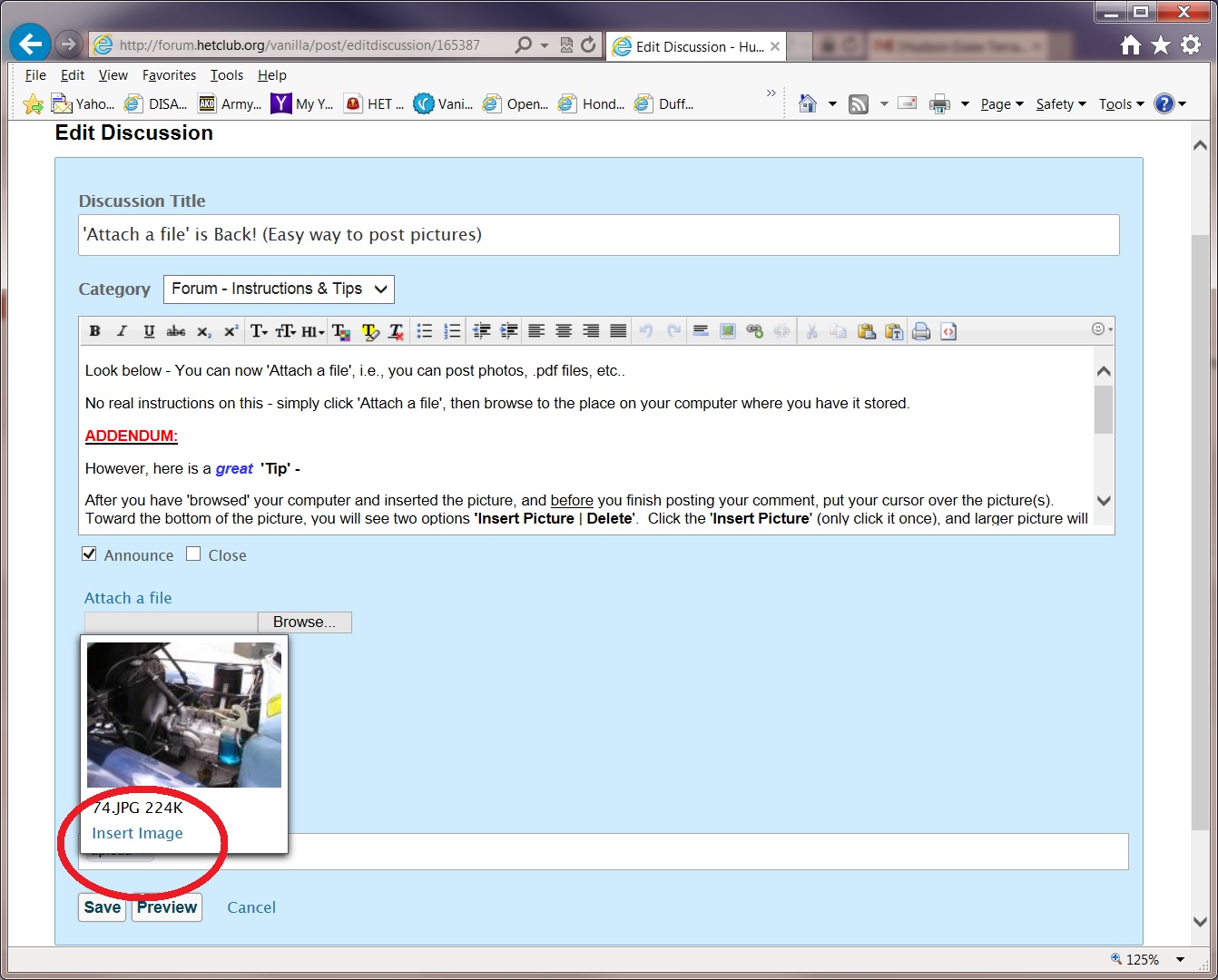Viewport: 1218px width, 980px height.
Task: Uncheck the Announce checkbox
Action: pyautogui.click(x=89, y=554)
